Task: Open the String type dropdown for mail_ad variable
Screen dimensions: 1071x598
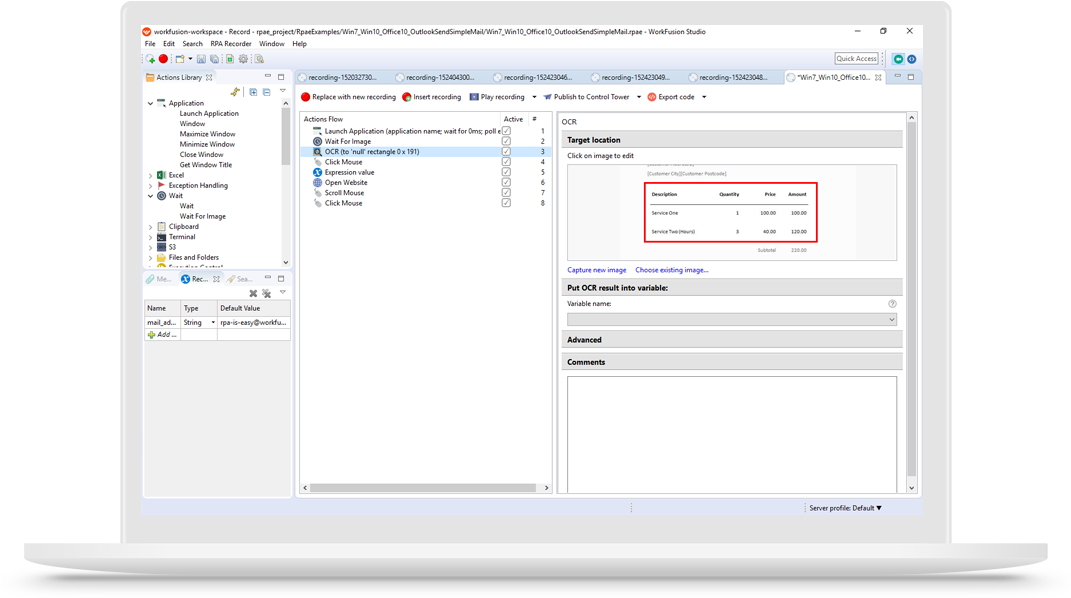Action: point(212,322)
